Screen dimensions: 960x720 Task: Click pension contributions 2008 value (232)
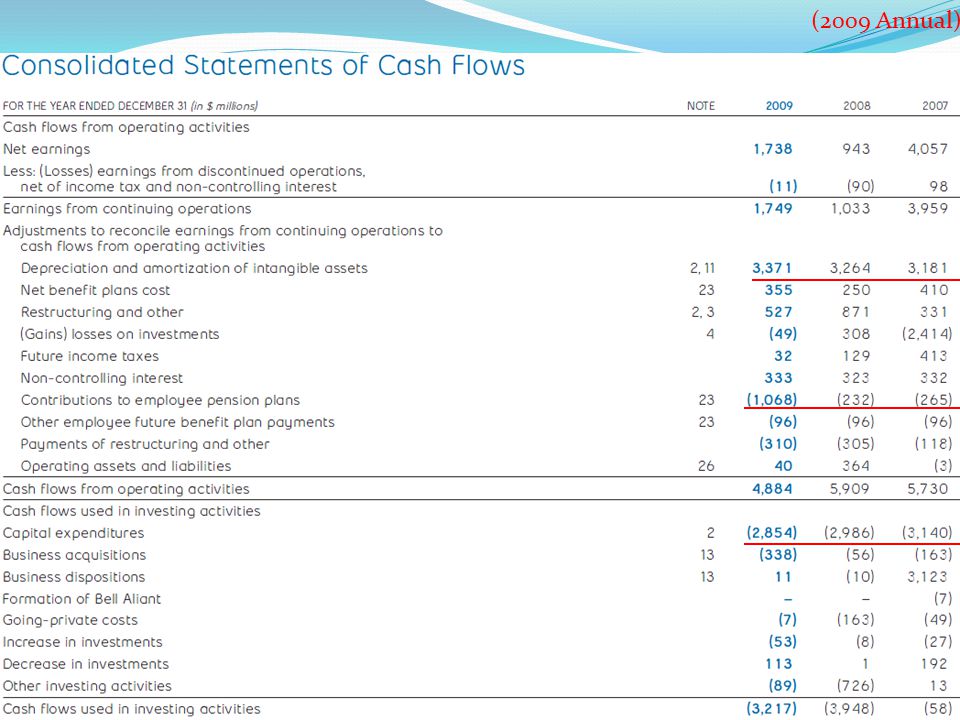click(x=855, y=400)
